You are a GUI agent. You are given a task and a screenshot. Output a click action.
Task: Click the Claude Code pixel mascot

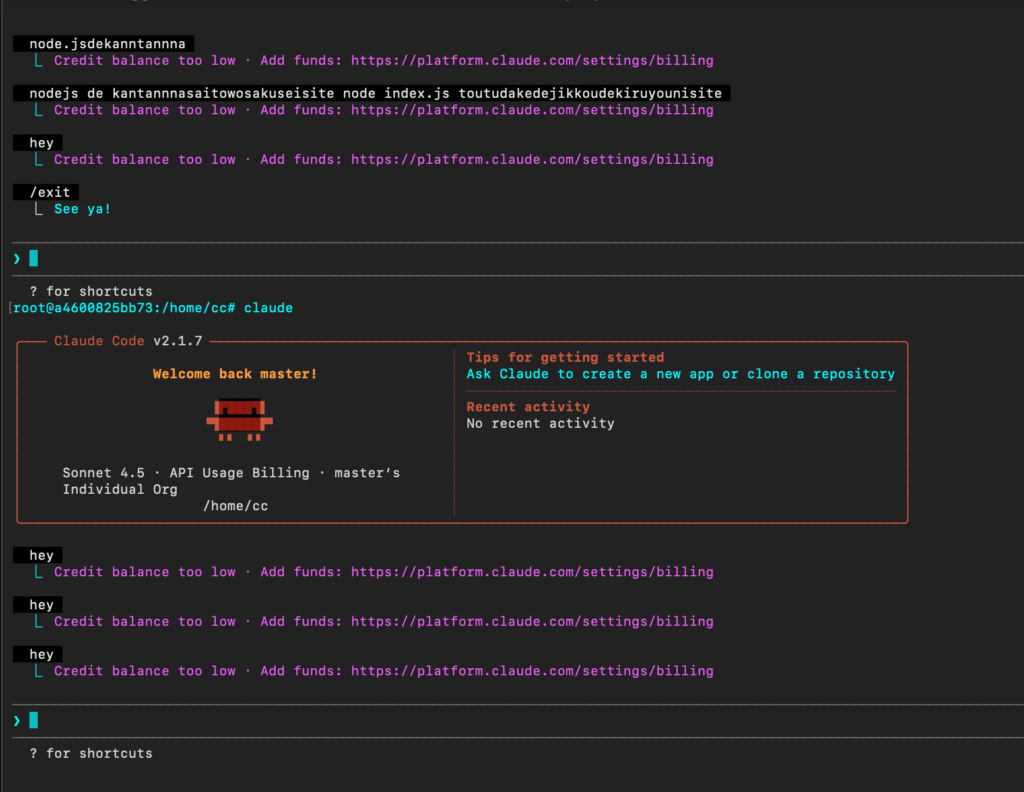[240, 419]
